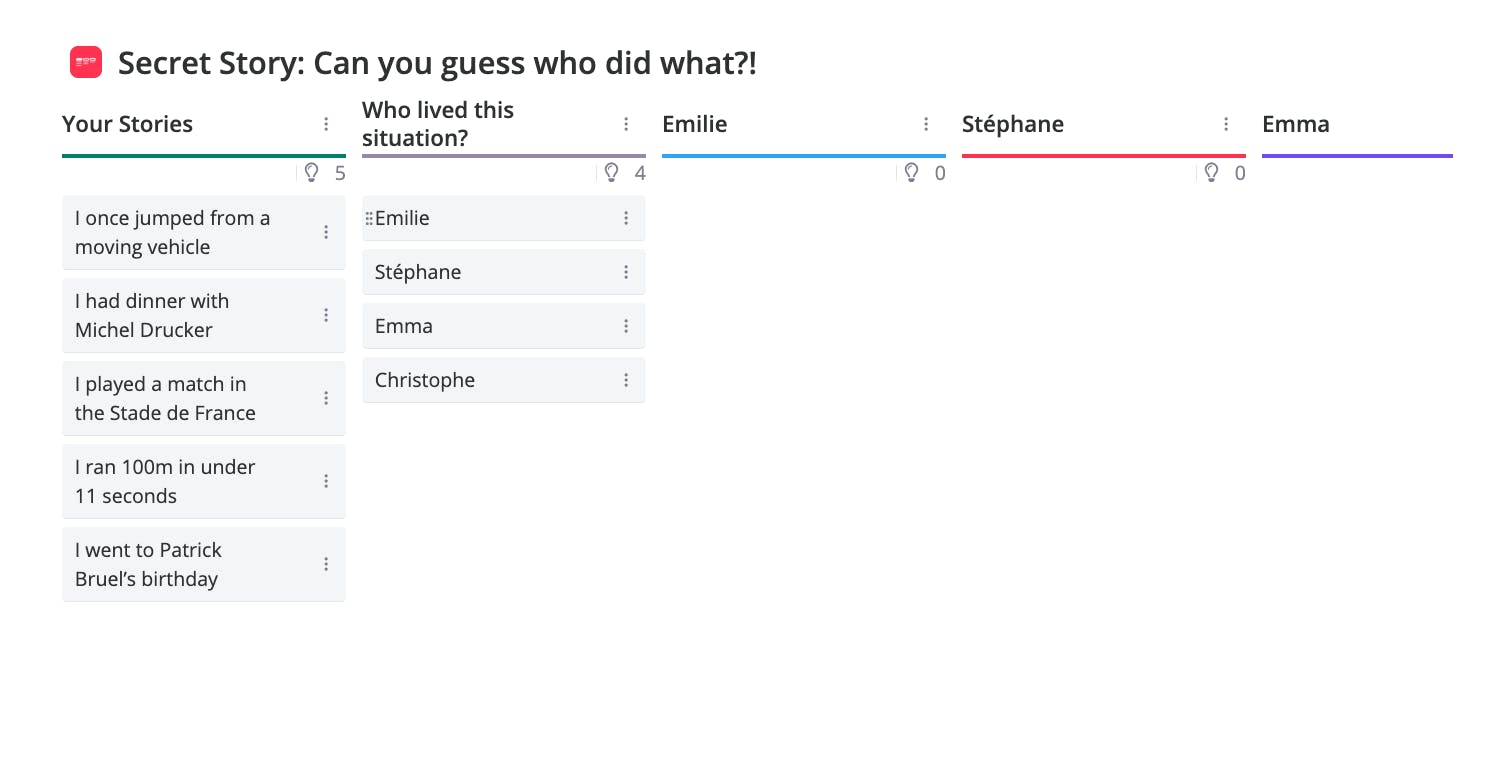Click the lightbulb icon under Emilie column
The height and width of the screenshot is (779, 1500).
point(911,173)
